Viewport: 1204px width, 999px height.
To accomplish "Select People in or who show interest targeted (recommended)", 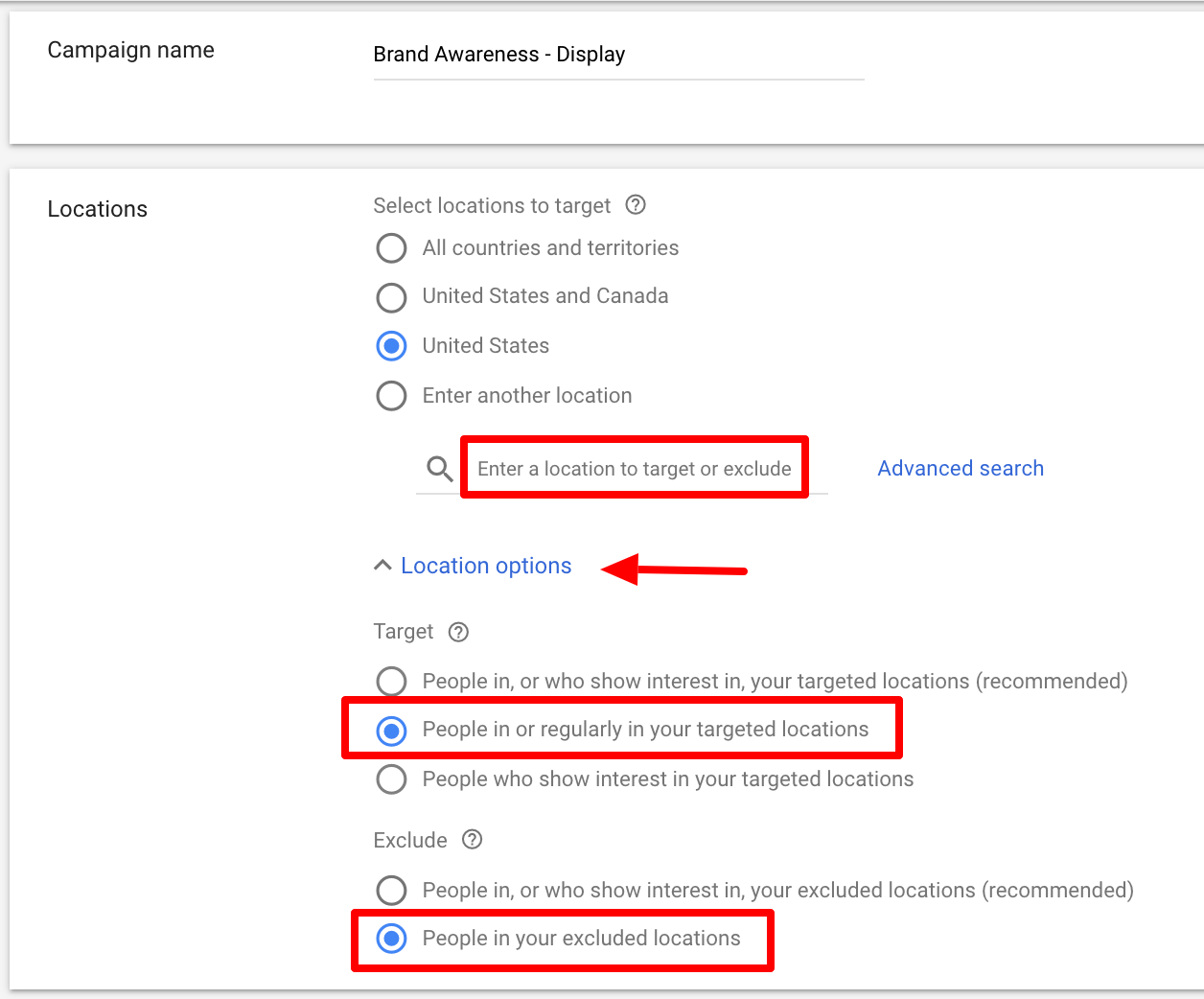I will (391, 682).
